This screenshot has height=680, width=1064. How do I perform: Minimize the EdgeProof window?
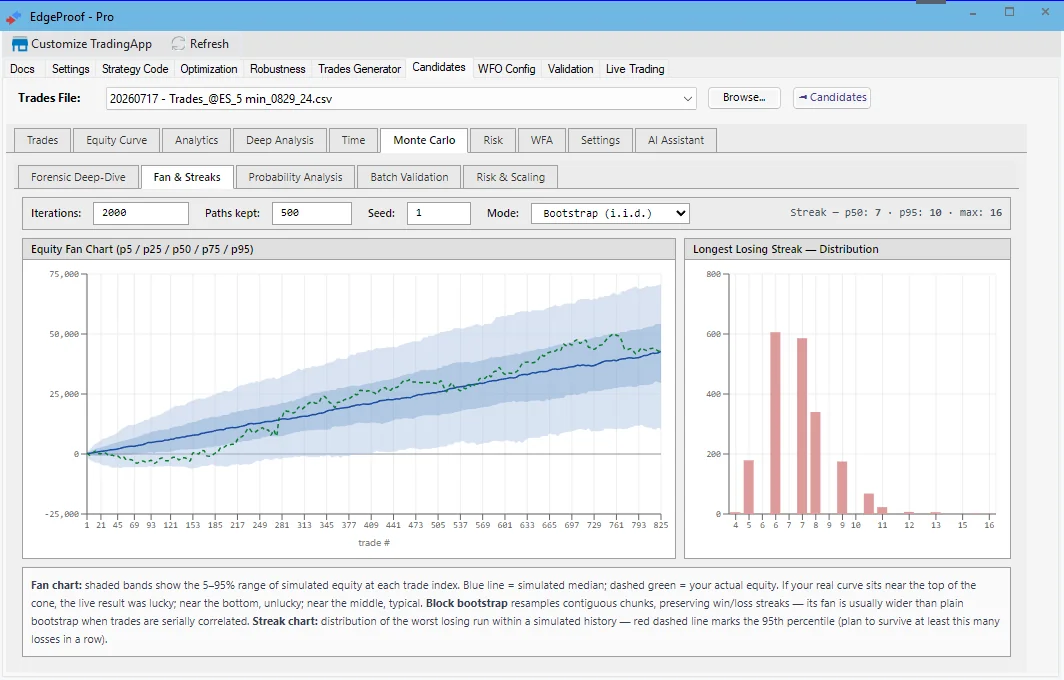click(973, 13)
